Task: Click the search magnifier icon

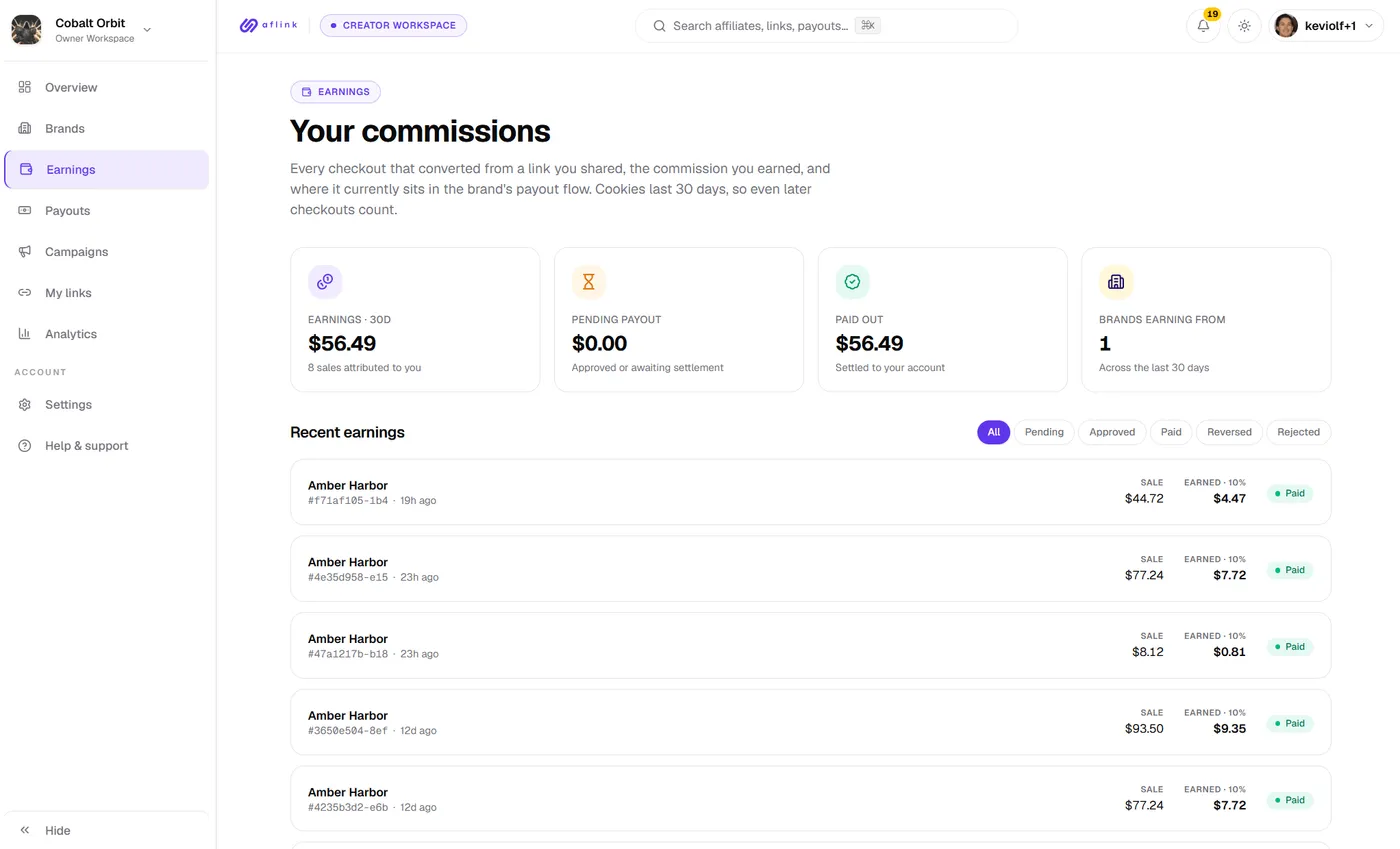Action: [x=659, y=26]
